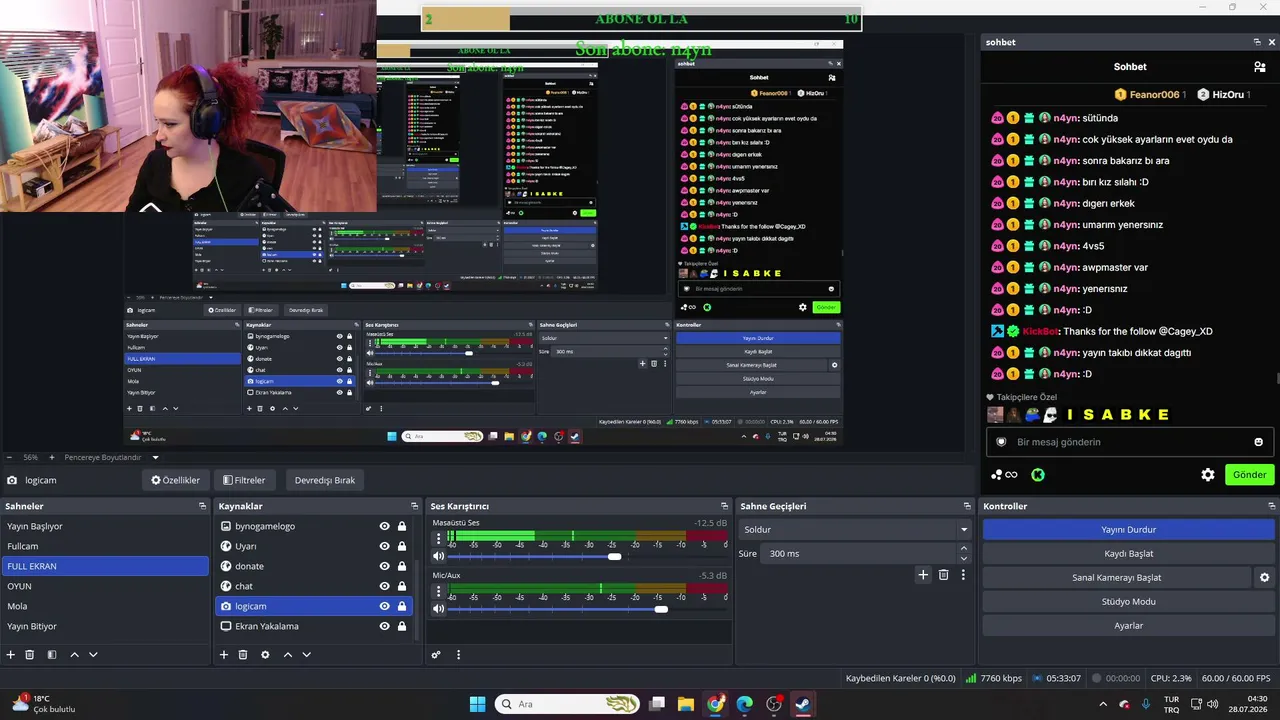This screenshot has width=1280, height=720.
Task: Mute Masaüstü Ses speaker icon
Action: click(439, 556)
